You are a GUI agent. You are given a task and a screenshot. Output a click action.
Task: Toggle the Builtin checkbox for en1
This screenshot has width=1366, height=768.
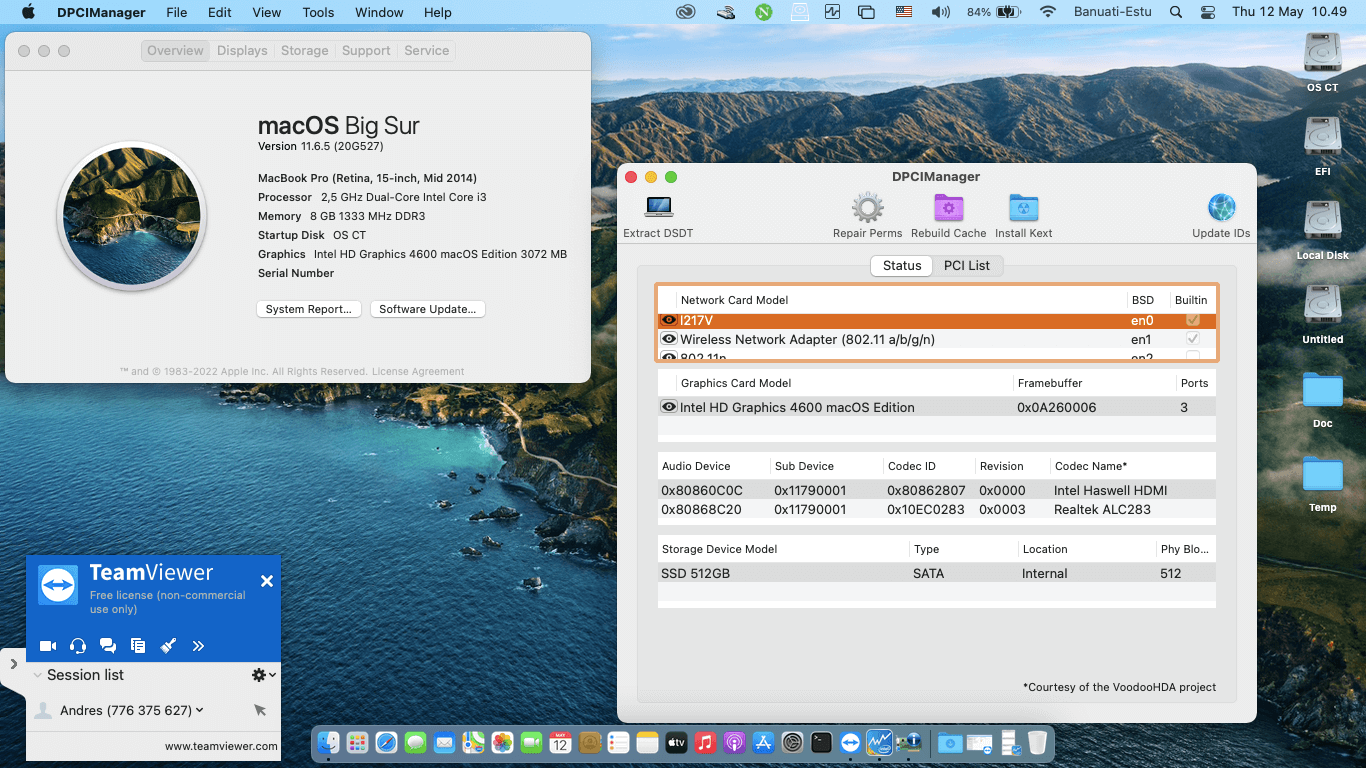[1192, 338]
